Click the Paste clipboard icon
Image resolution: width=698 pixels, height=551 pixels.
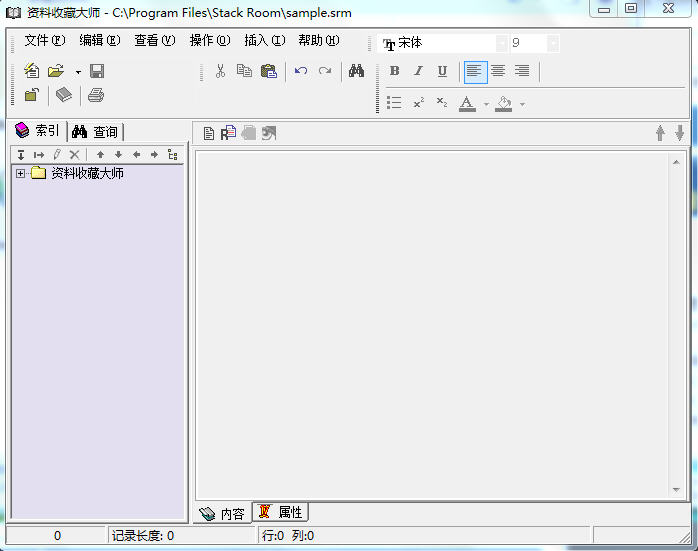[268, 71]
